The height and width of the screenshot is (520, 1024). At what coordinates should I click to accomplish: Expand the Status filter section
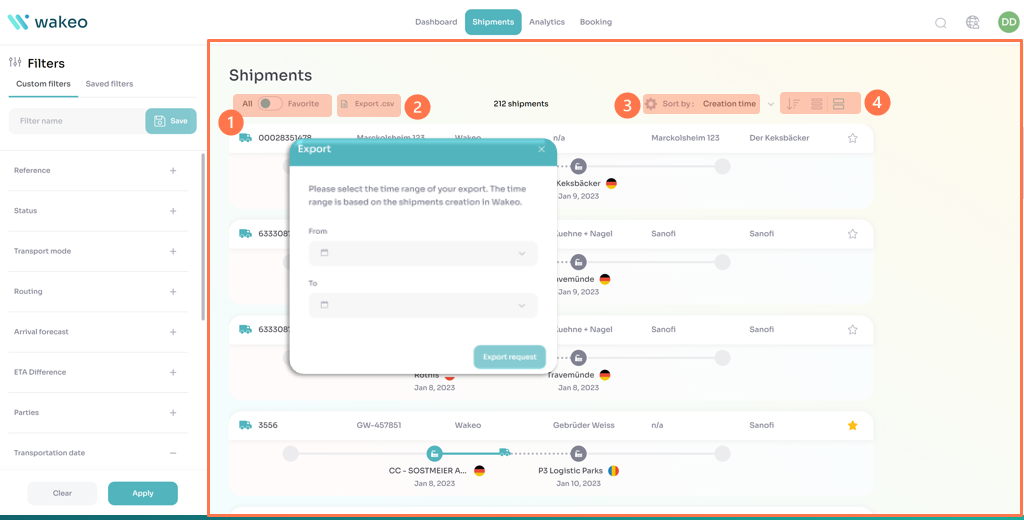coord(173,211)
